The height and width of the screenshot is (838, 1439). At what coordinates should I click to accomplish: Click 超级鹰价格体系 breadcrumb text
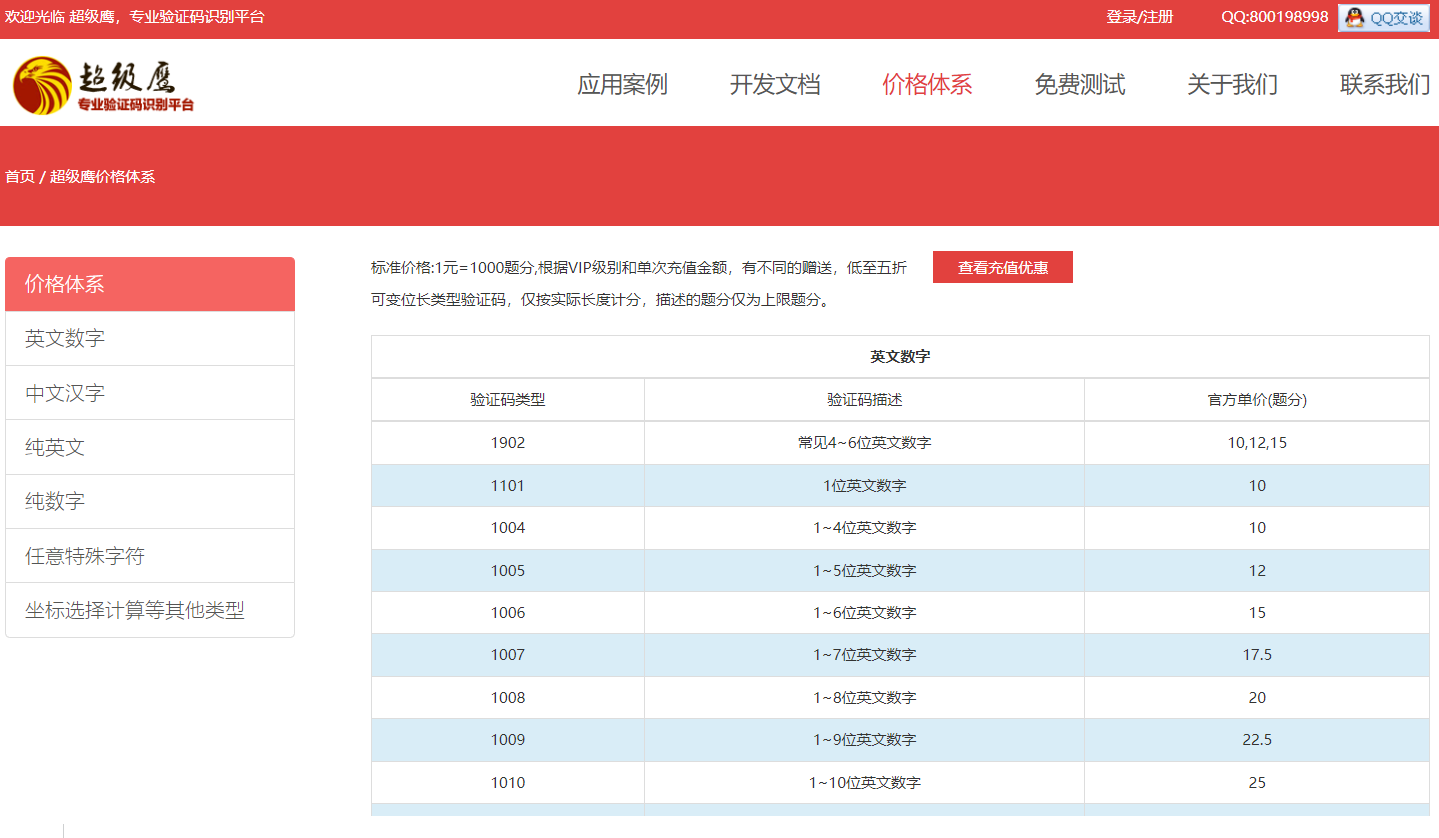102,177
